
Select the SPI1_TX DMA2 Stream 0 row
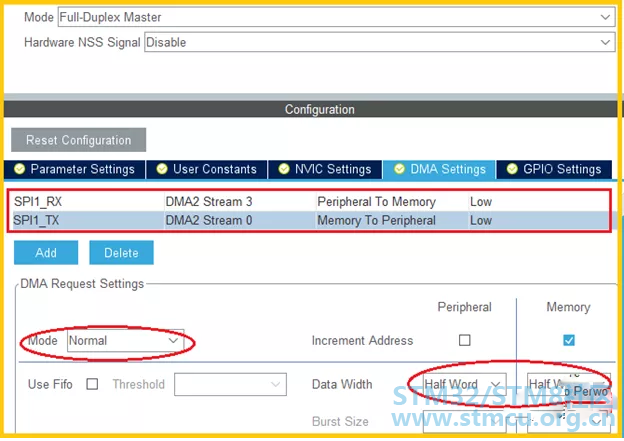pyautogui.click(x=309, y=220)
